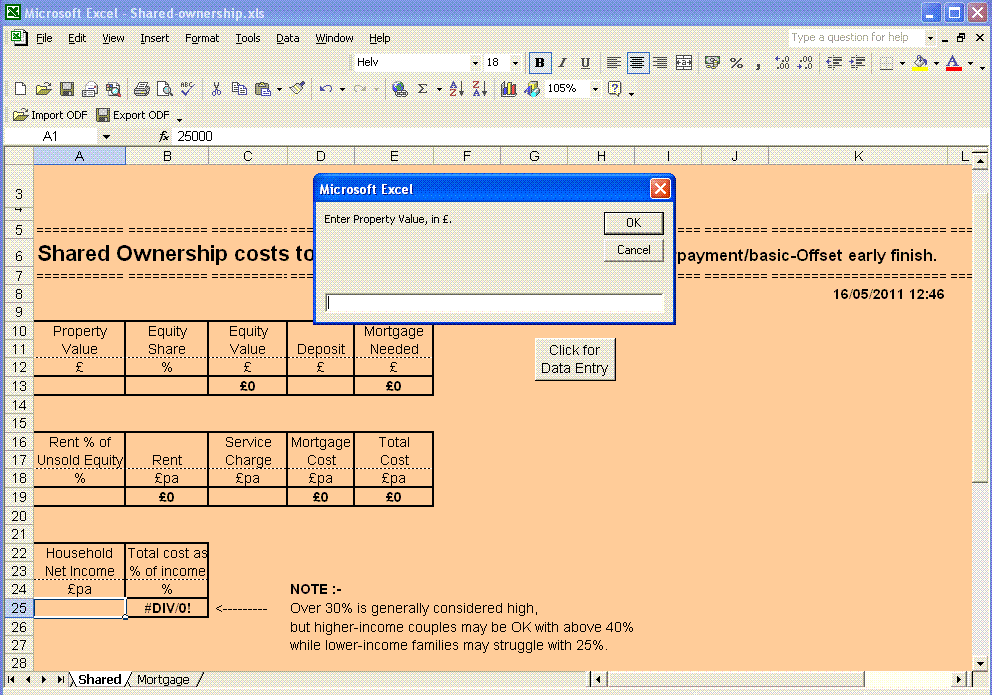
Task: Open the font size 18 dropdown
Action: click(515, 63)
